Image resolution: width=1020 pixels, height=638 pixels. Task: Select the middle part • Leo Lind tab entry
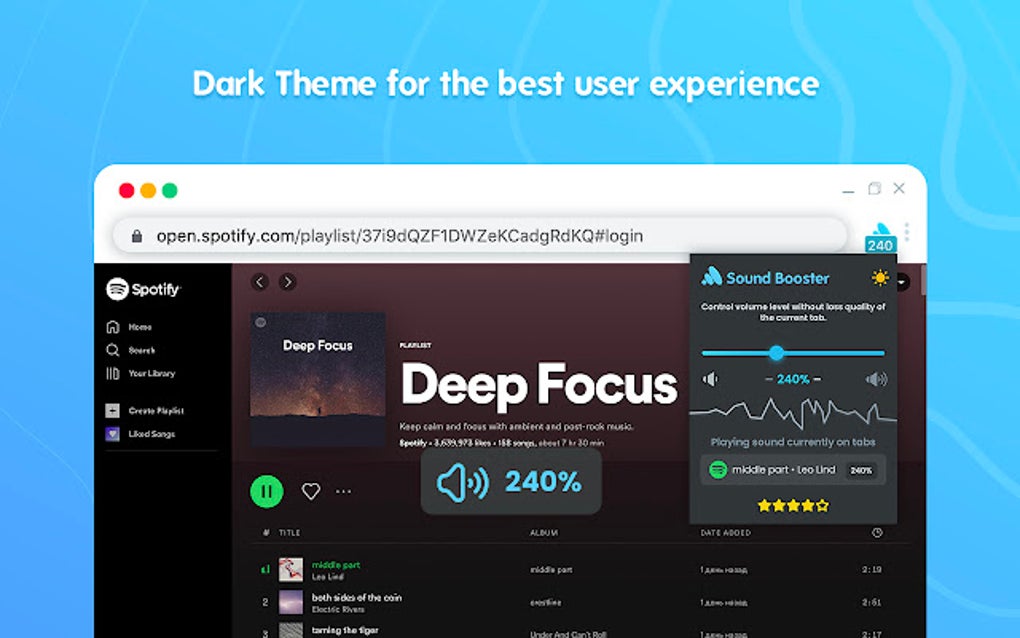point(793,470)
